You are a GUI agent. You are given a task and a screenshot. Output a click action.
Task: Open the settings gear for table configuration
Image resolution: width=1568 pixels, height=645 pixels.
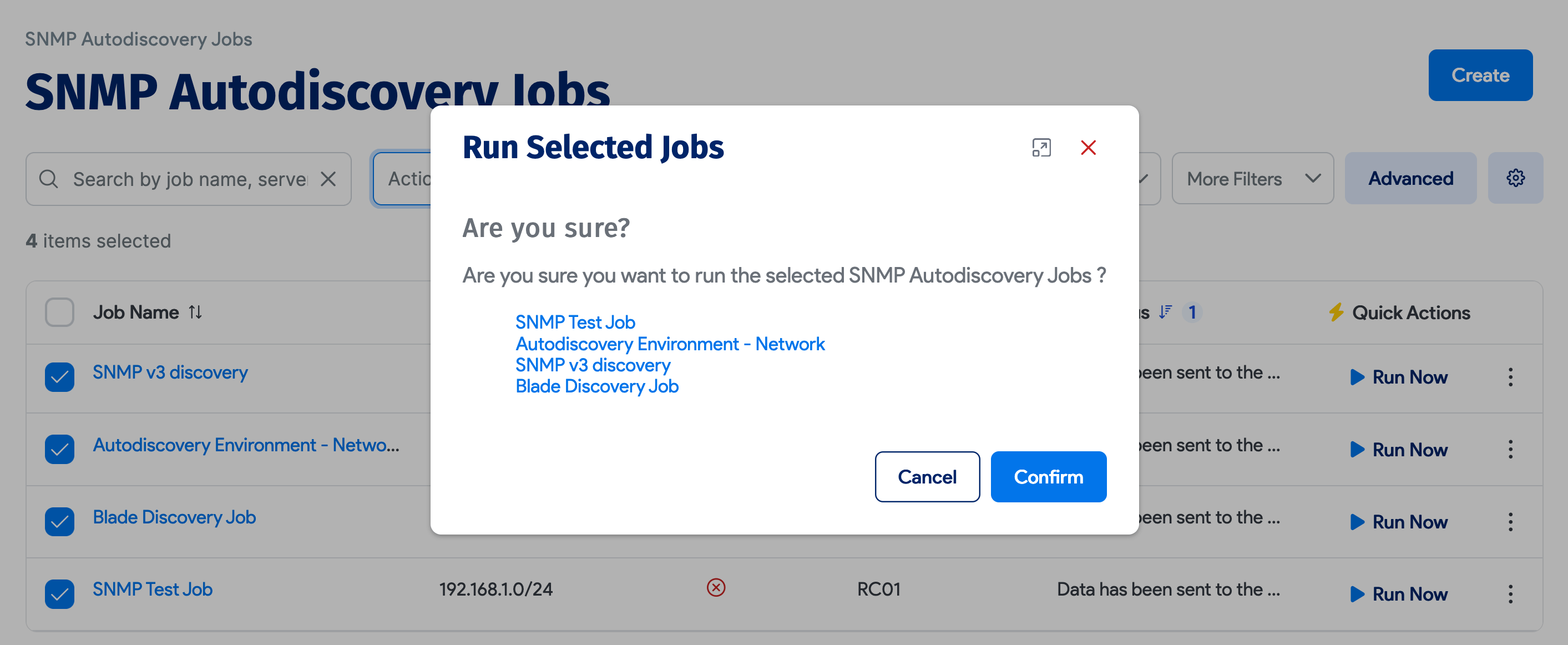[x=1516, y=178]
